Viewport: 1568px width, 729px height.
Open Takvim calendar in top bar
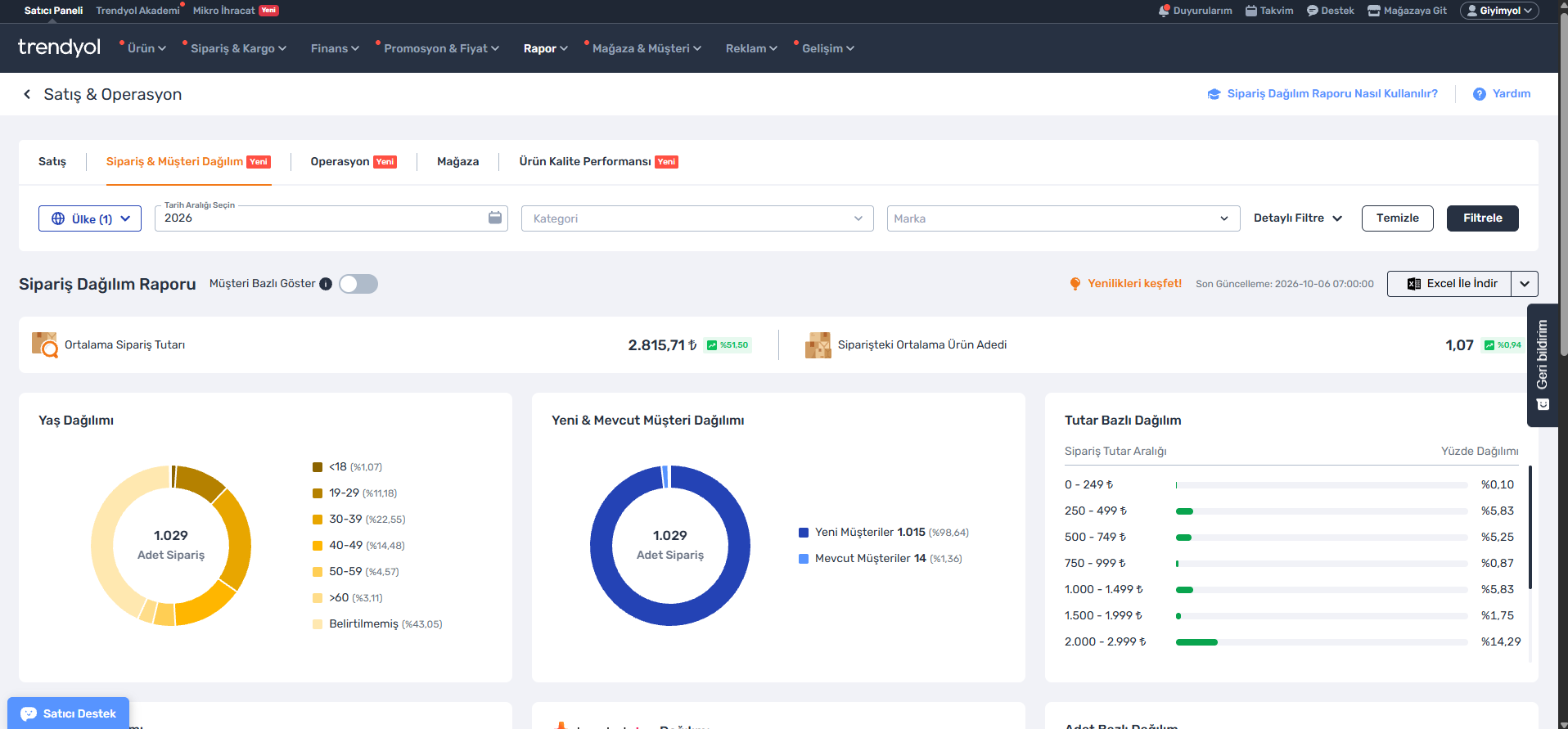(x=1269, y=11)
